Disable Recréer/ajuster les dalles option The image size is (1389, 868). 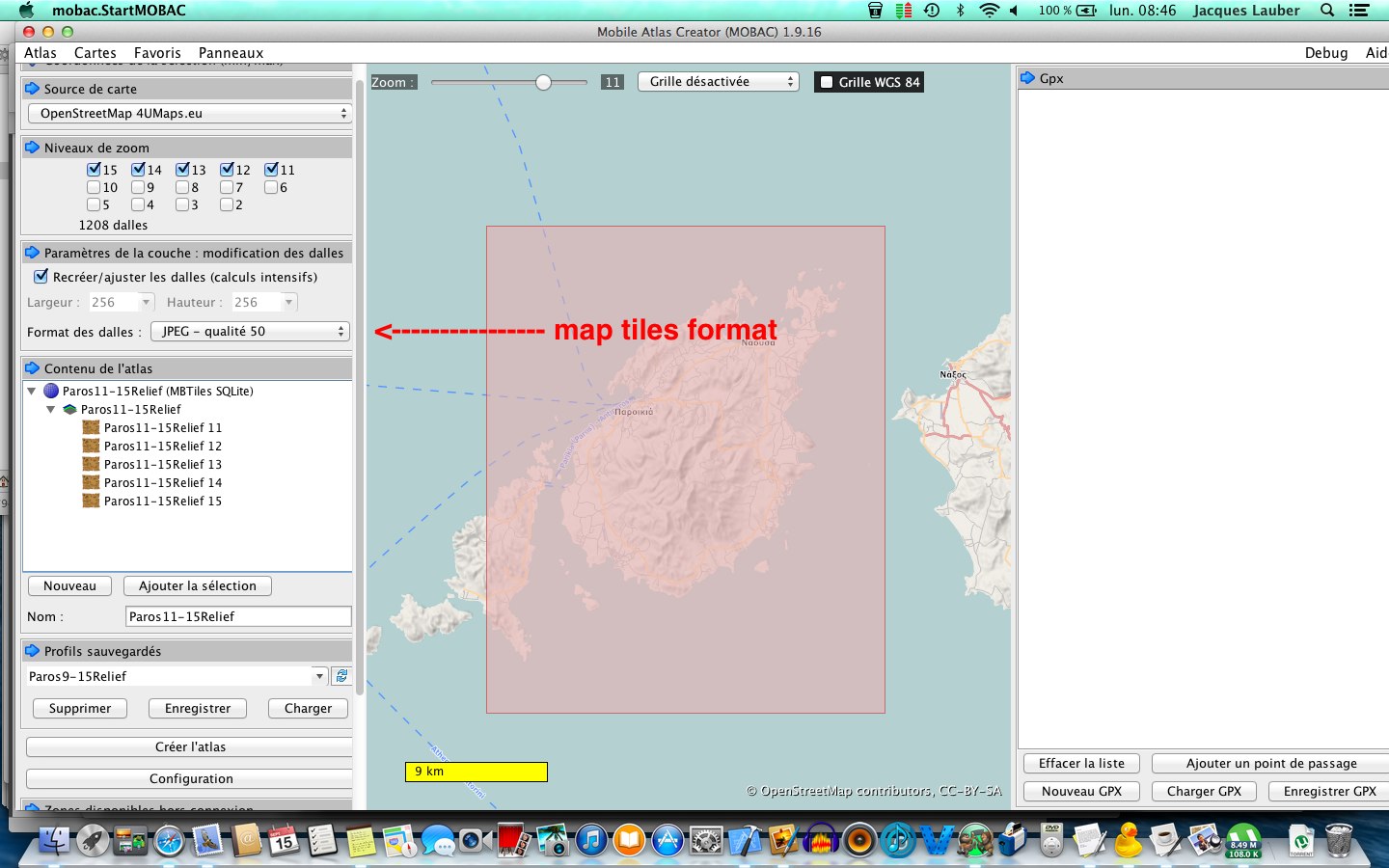pyautogui.click(x=41, y=277)
